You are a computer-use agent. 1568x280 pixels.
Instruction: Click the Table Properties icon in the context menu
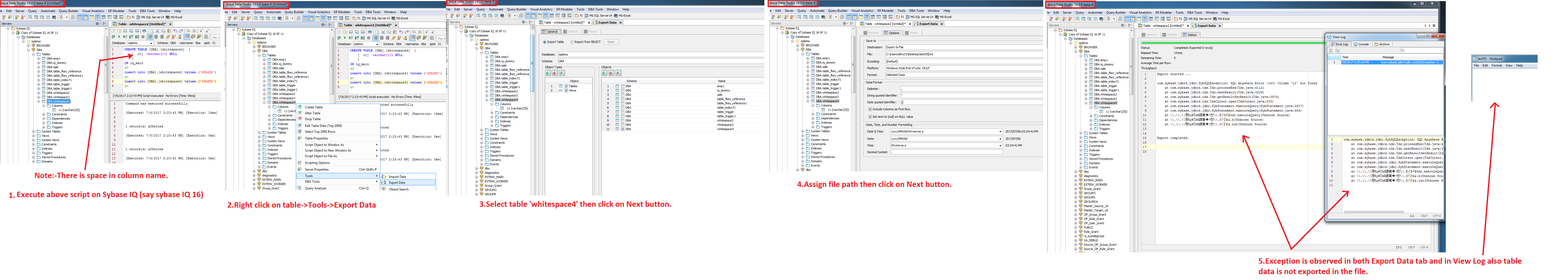(x=300, y=138)
